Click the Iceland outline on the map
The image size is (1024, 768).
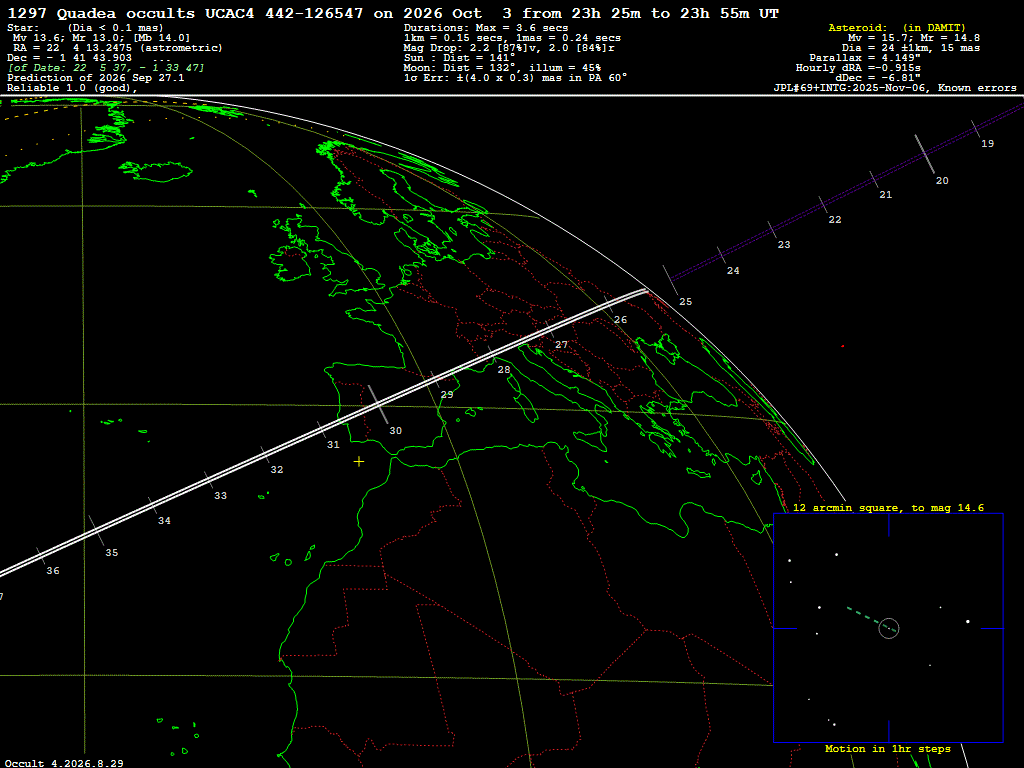click(x=156, y=172)
